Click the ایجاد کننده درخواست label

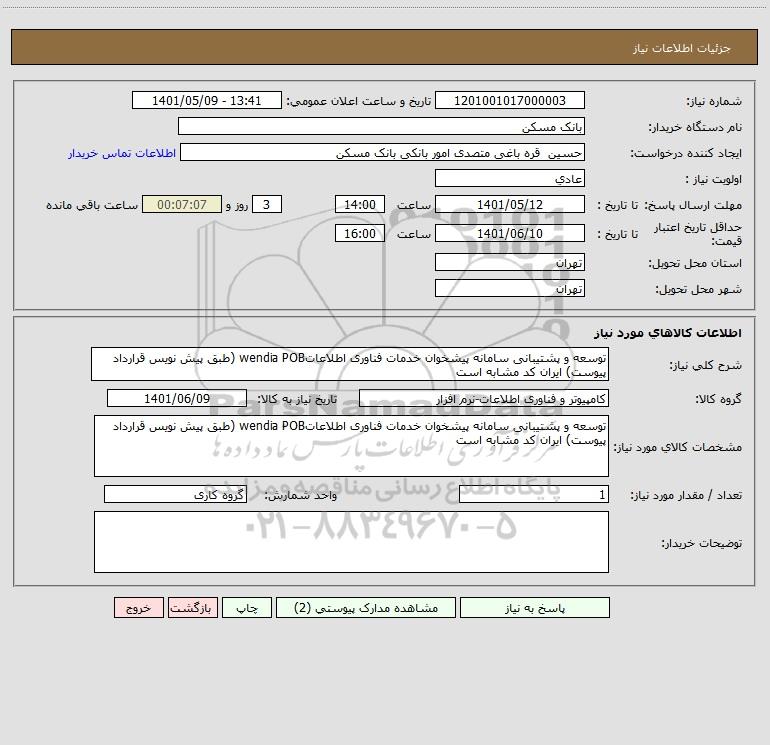click(x=686, y=154)
